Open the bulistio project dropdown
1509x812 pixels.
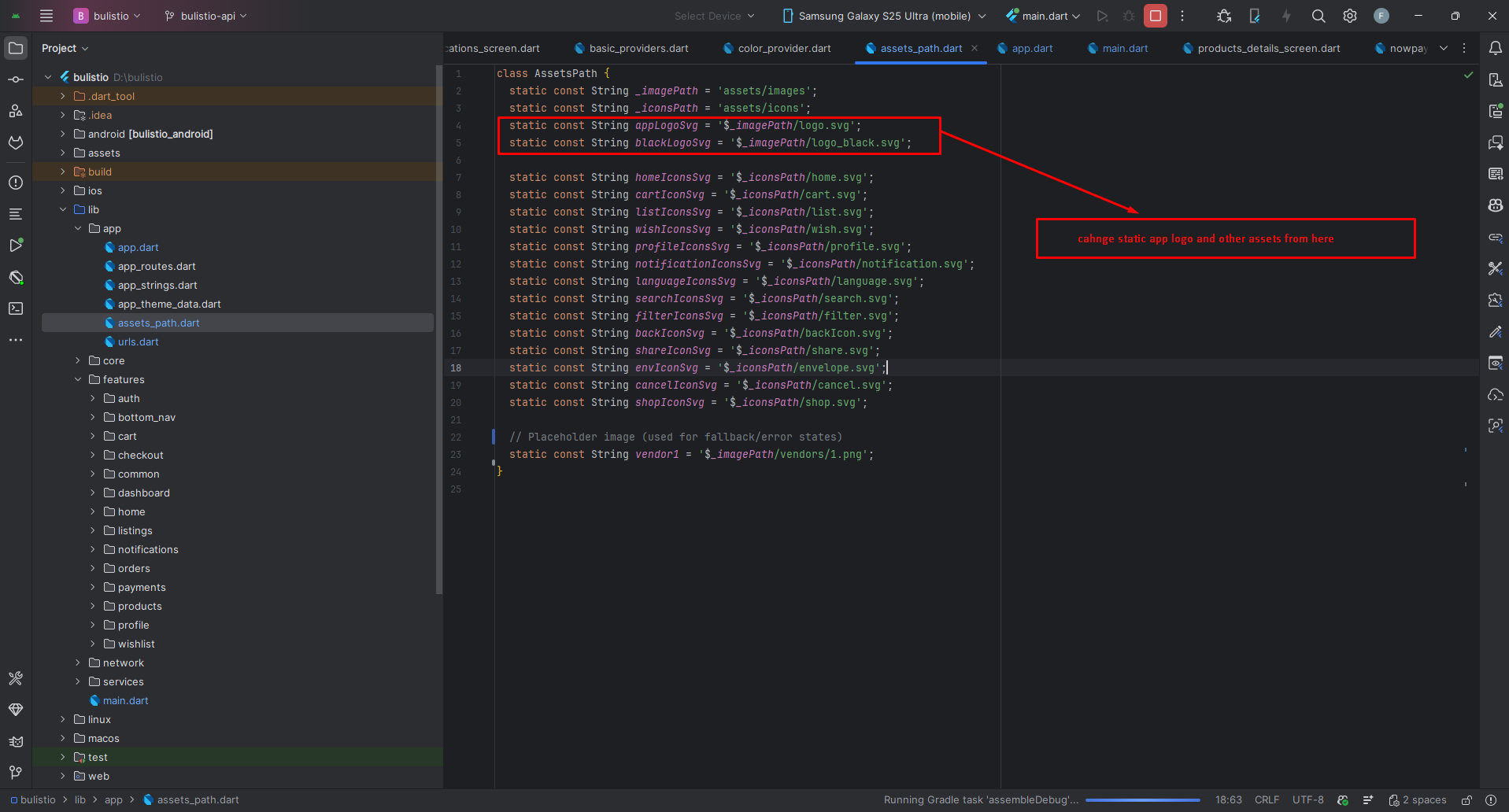point(107,16)
